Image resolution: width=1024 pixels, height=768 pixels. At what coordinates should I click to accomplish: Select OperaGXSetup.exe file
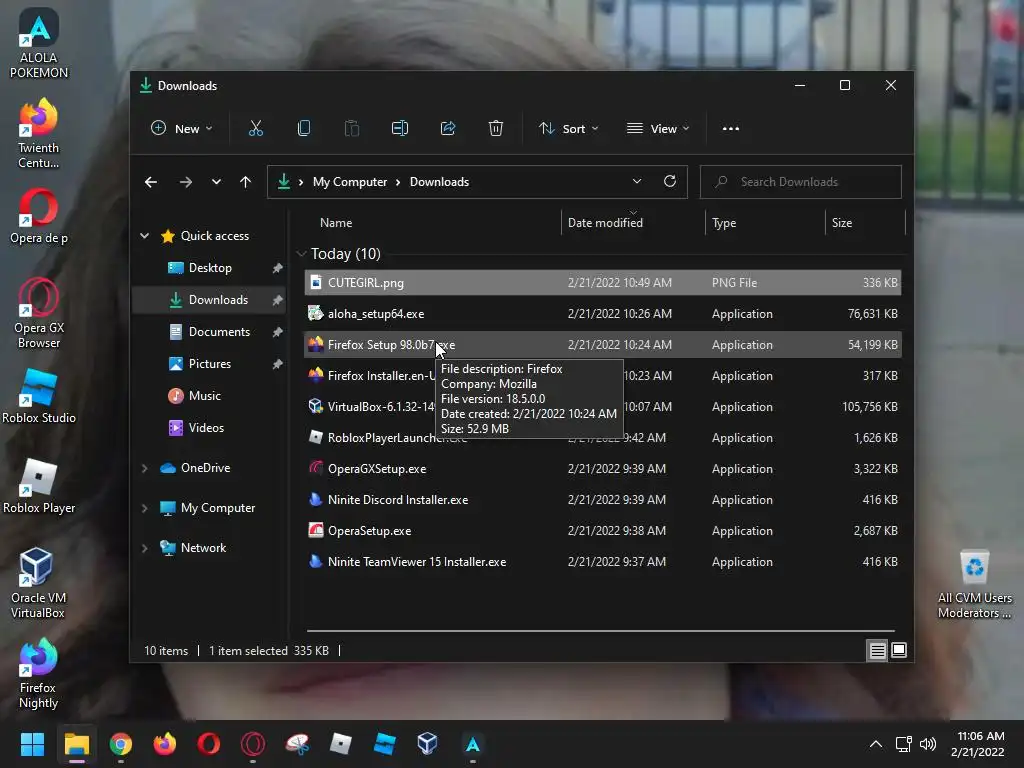click(602, 469)
